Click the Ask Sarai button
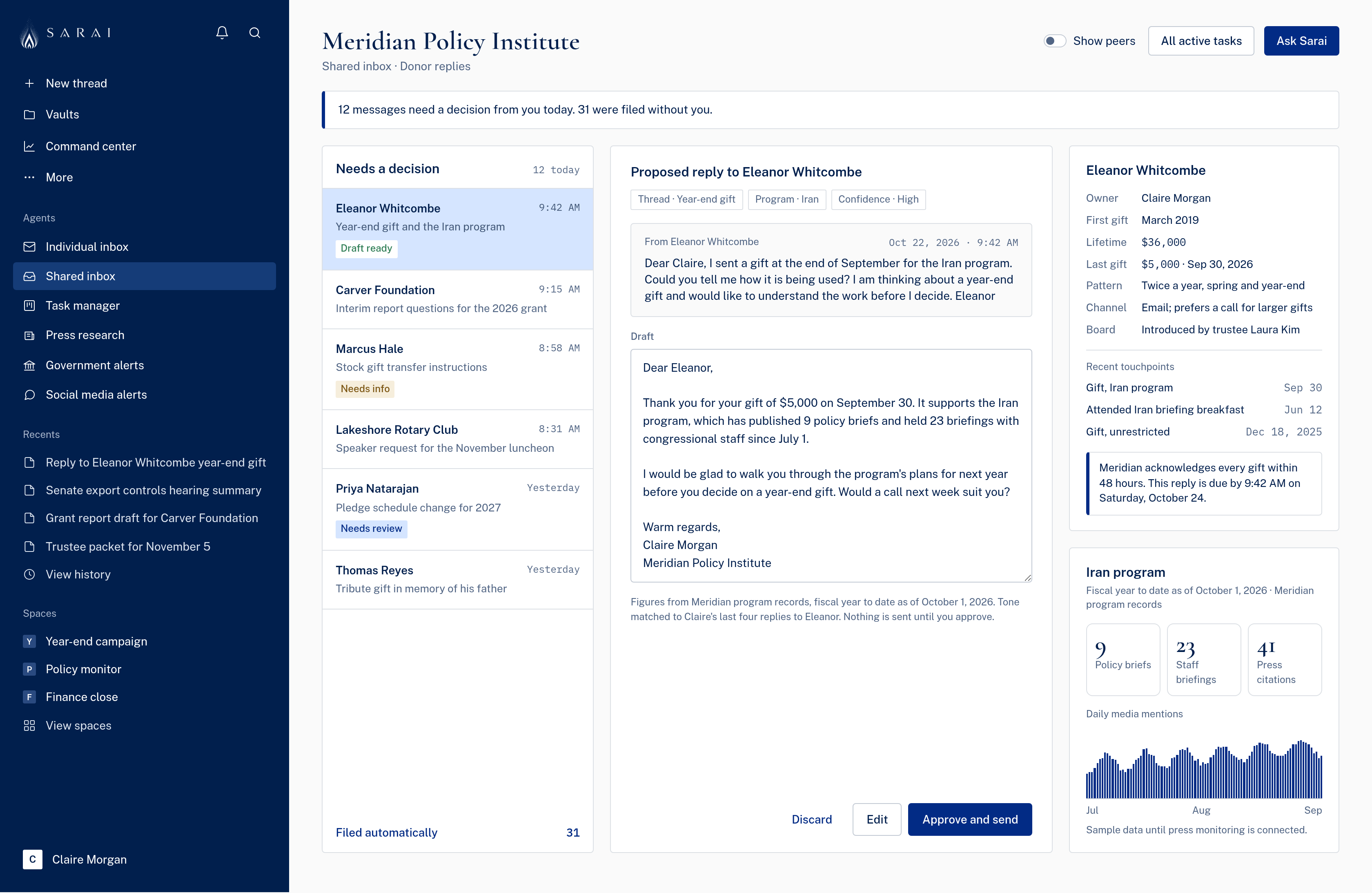1372x893 pixels. click(1301, 41)
